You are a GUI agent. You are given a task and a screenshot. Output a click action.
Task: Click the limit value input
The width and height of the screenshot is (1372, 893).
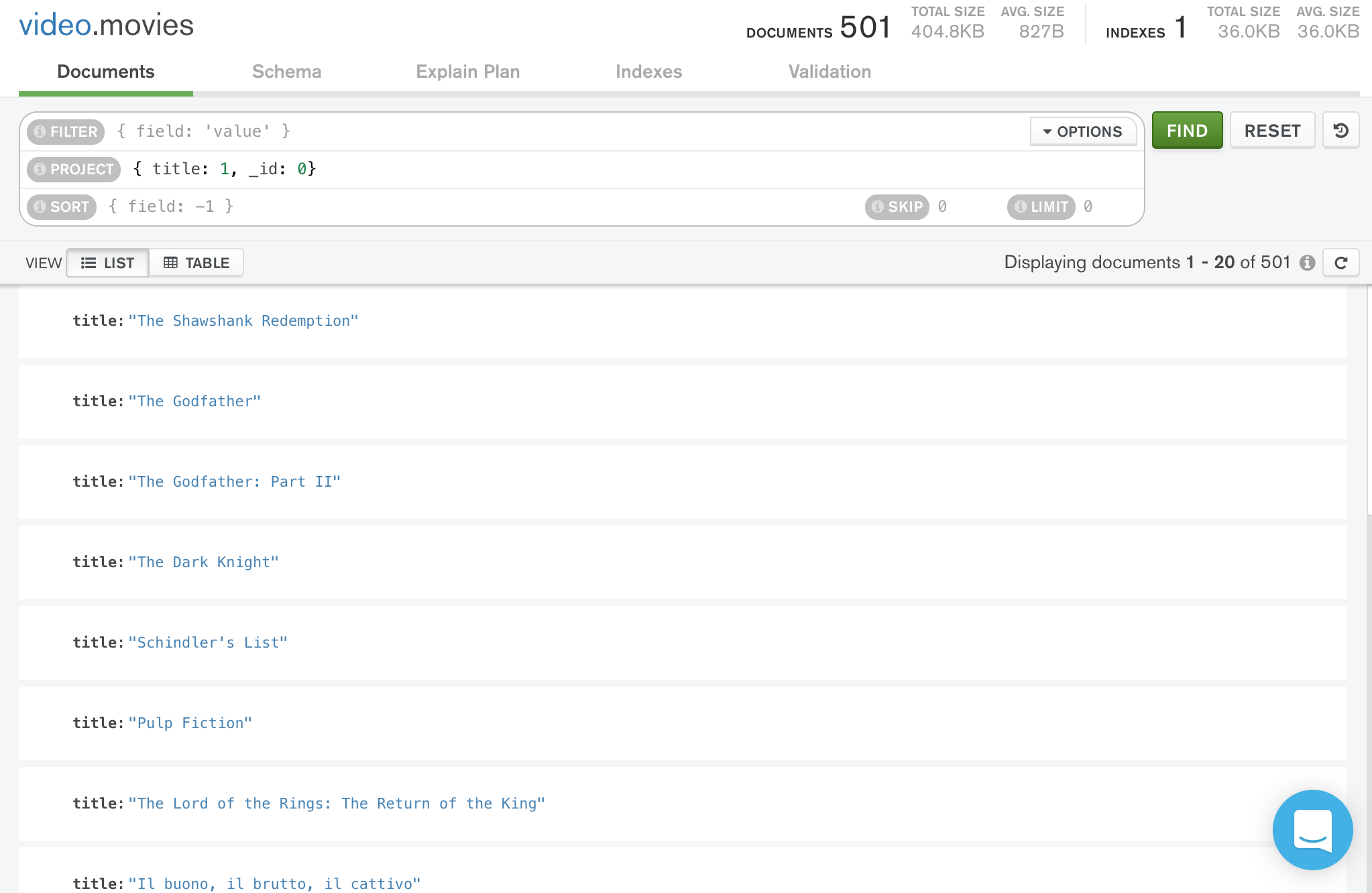tap(1110, 206)
